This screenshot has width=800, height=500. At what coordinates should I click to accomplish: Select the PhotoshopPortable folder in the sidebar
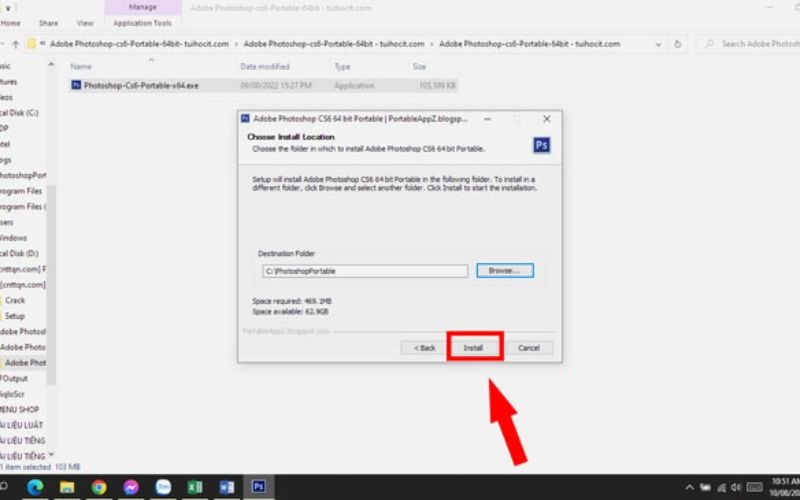pos(23,176)
